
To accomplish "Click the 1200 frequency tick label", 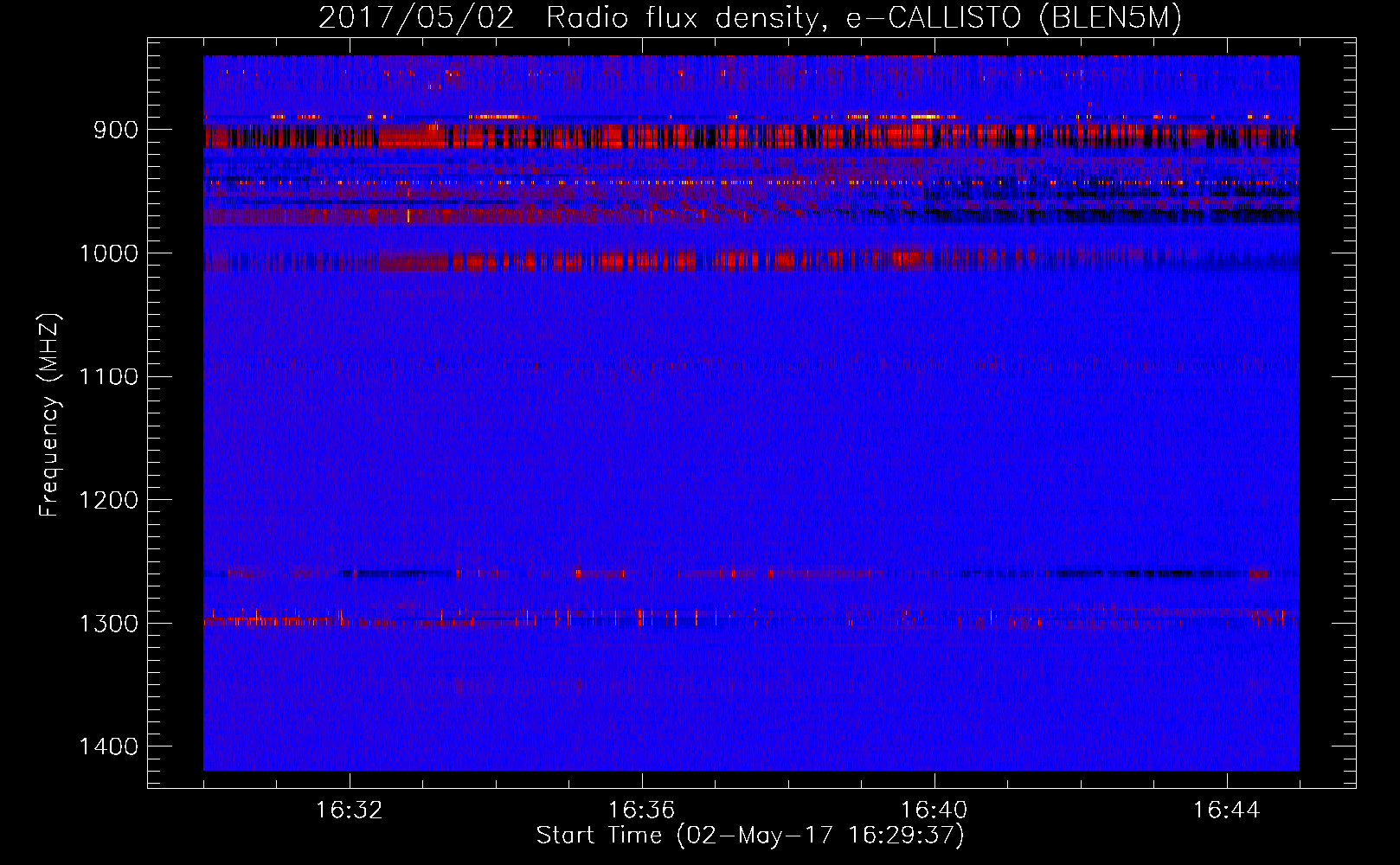I will [109, 501].
